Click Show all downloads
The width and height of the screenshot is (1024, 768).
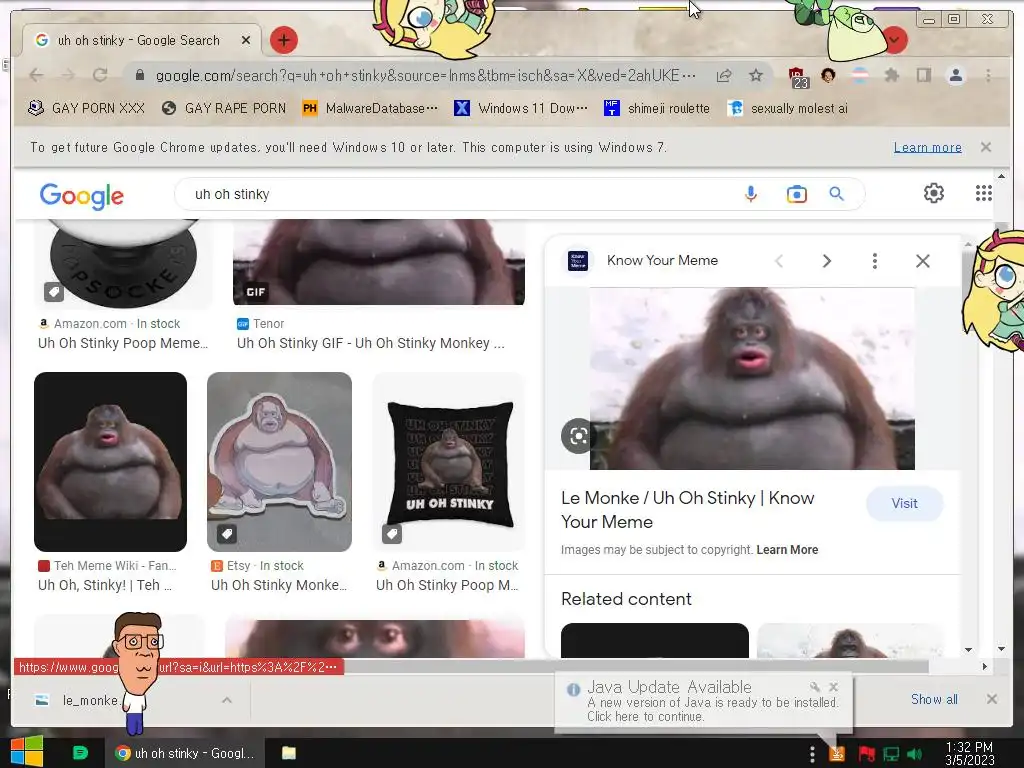click(x=934, y=699)
